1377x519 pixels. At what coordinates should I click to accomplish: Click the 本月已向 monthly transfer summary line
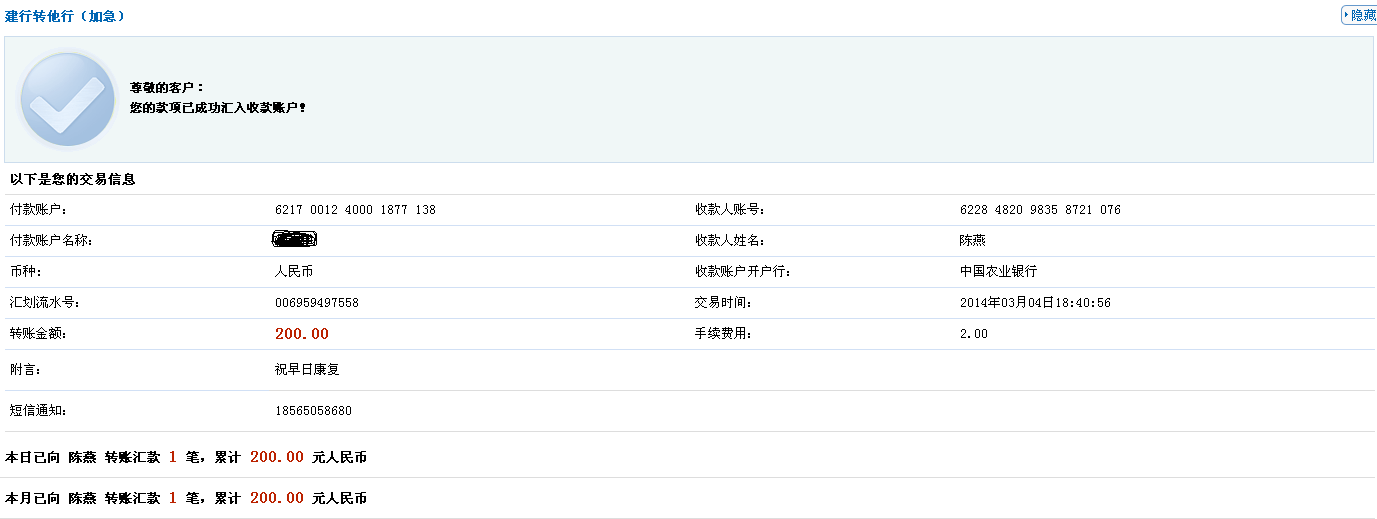click(186, 498)
